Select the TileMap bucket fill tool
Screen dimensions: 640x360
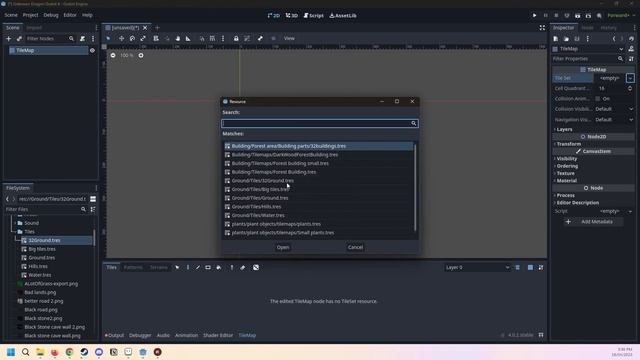219,267
